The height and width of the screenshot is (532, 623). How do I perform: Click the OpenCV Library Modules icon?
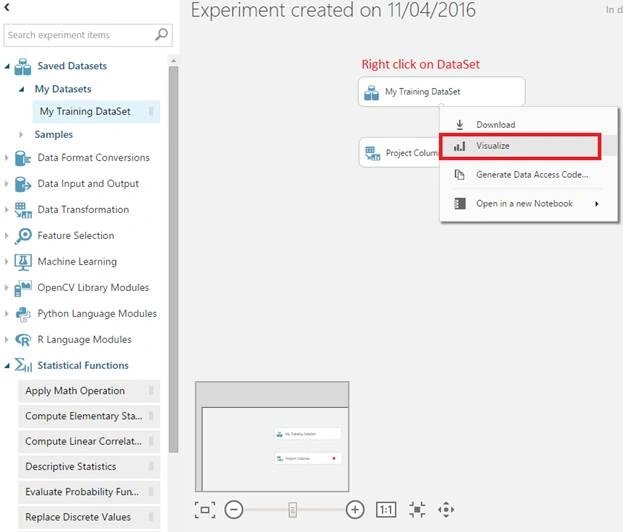click(x=23, y=288)
